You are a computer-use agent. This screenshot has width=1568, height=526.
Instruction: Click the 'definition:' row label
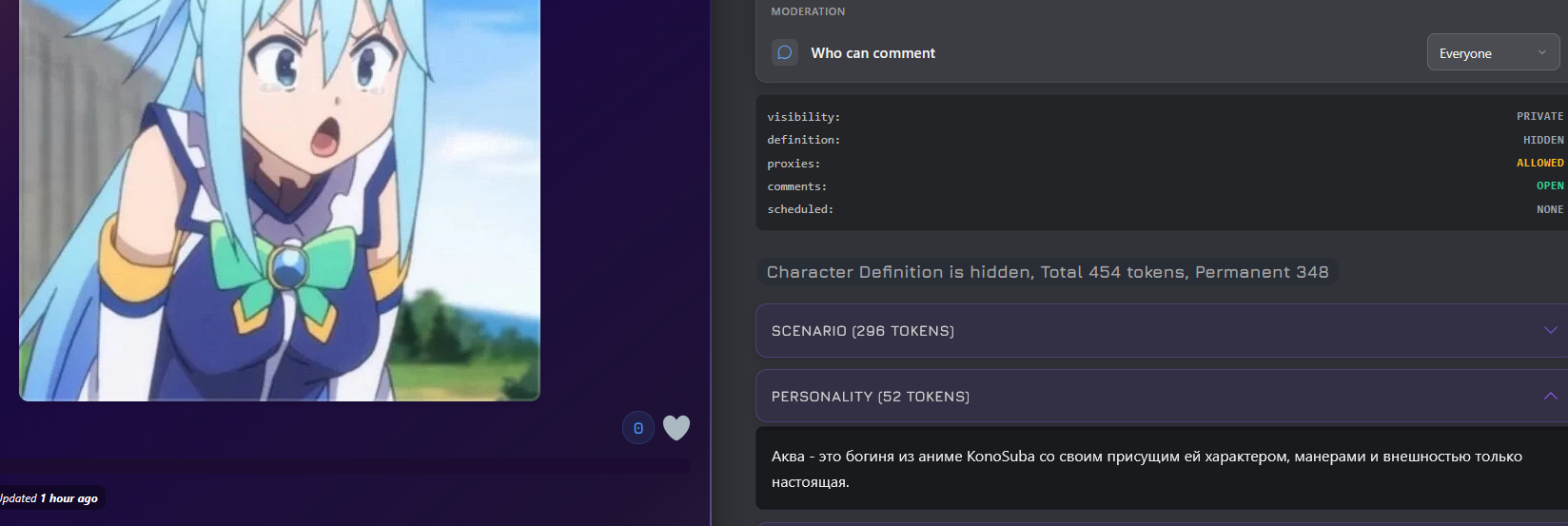tap(804, 140)
